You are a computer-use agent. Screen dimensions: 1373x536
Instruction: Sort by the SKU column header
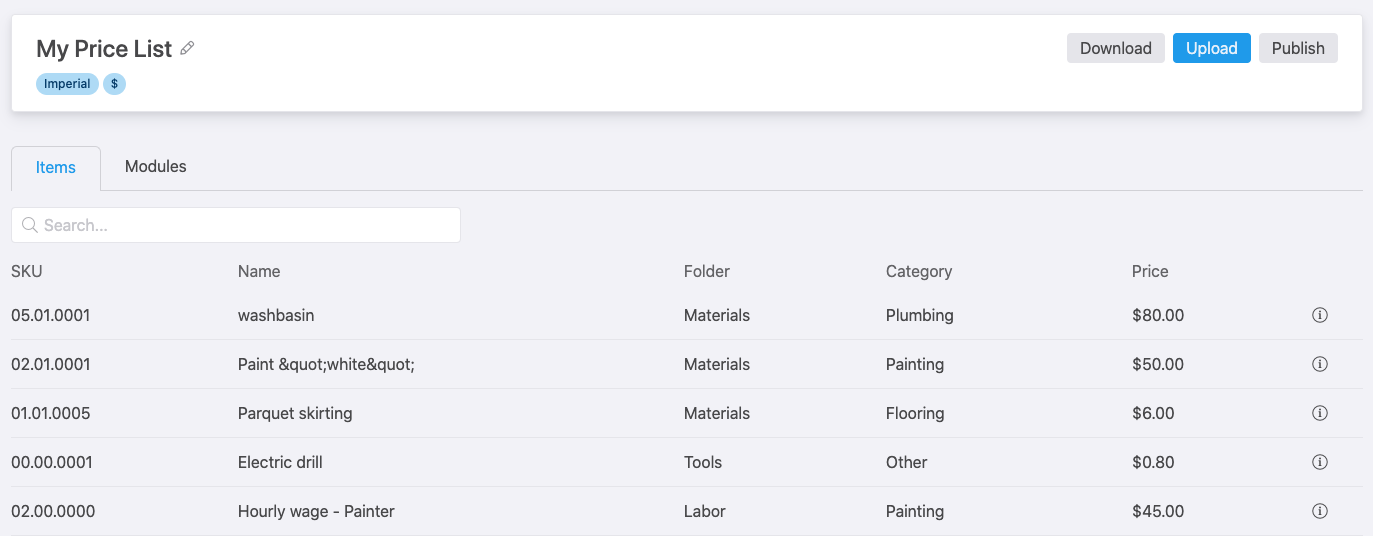point(27,271)
